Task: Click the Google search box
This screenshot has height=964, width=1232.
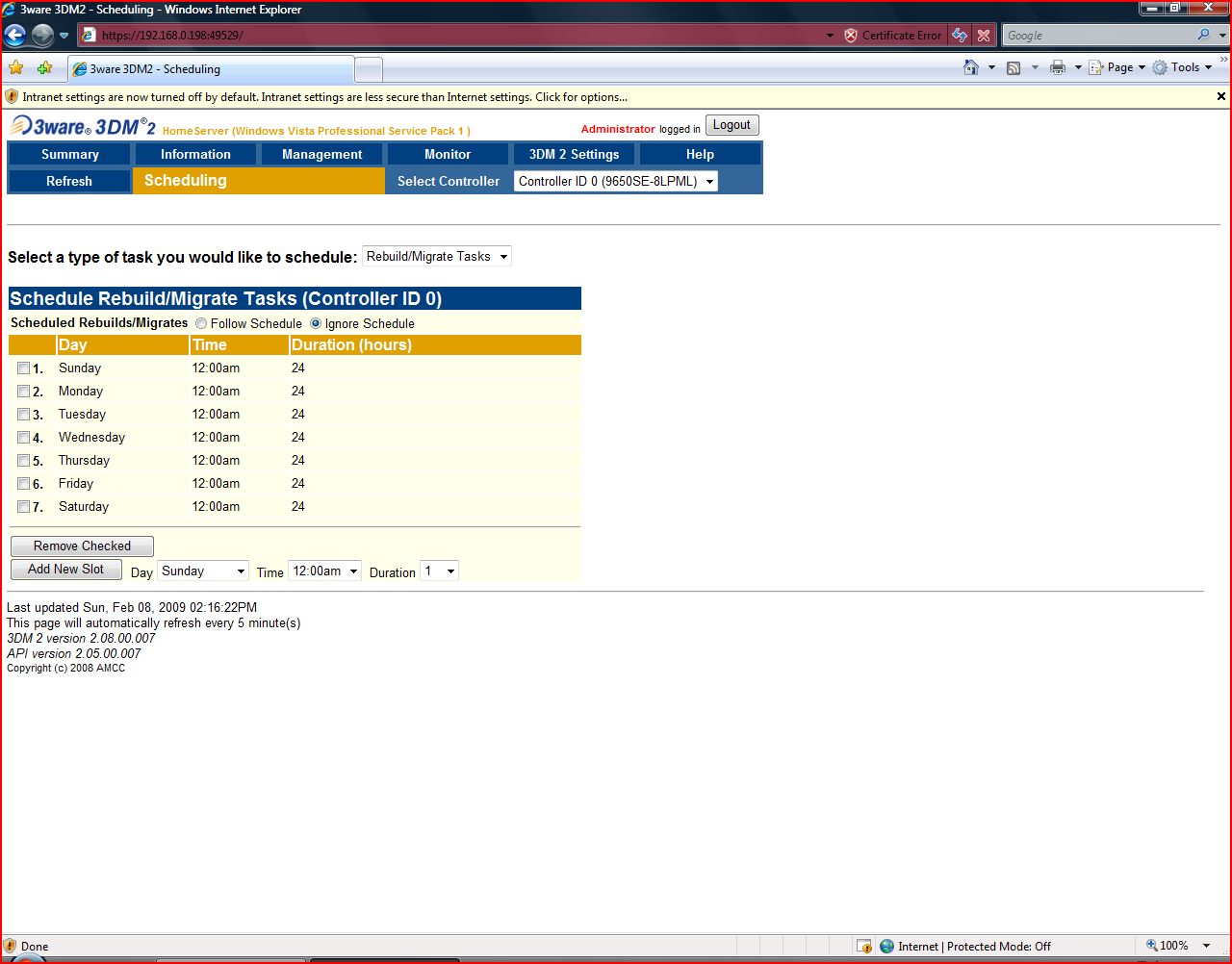Action: point(1098,36)
